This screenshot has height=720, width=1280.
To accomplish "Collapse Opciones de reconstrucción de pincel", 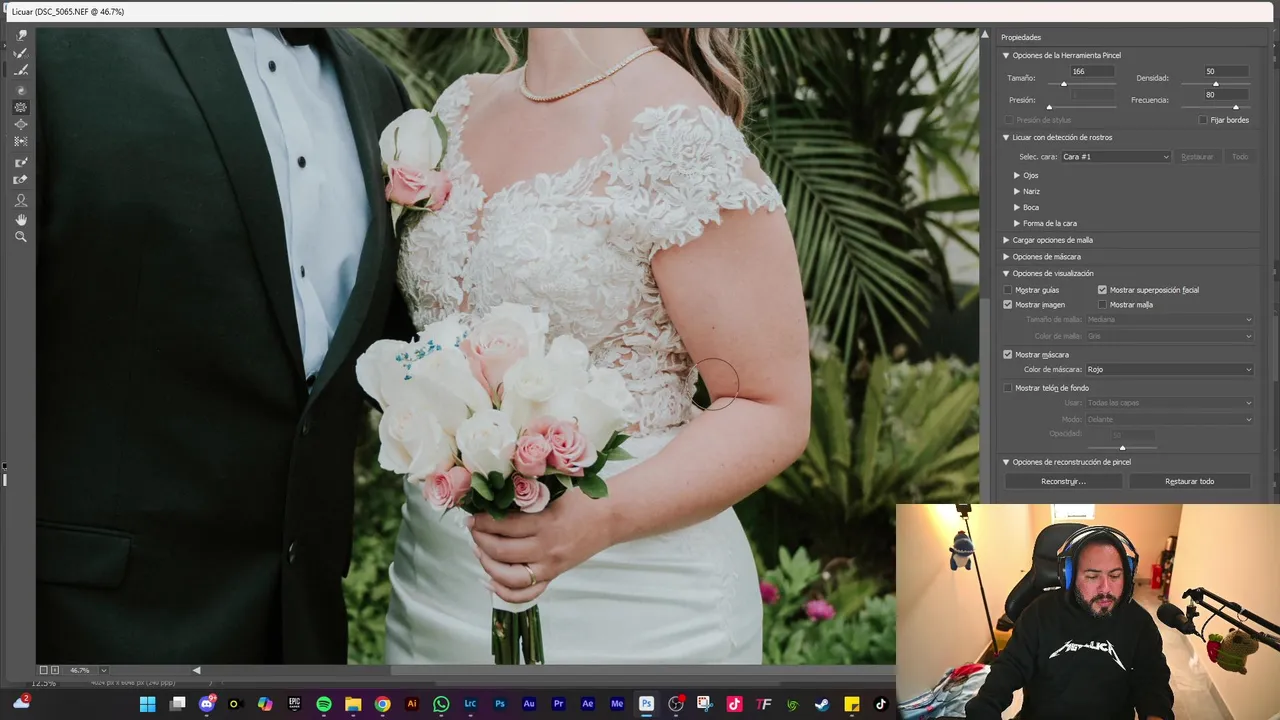I will (1006, 462).
